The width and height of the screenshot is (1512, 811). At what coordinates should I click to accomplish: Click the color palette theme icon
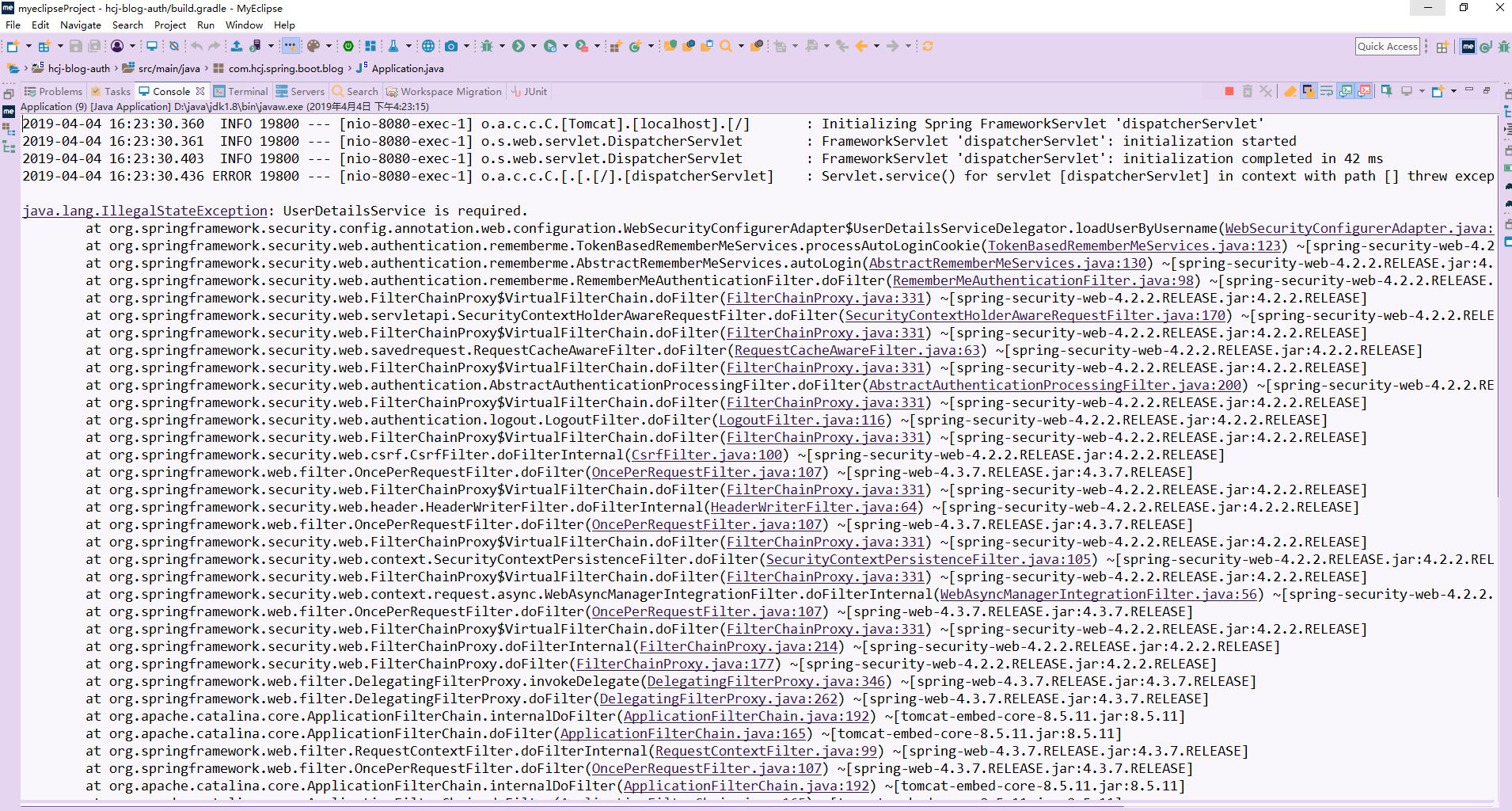pyautogui.click(x=313, y=47)
